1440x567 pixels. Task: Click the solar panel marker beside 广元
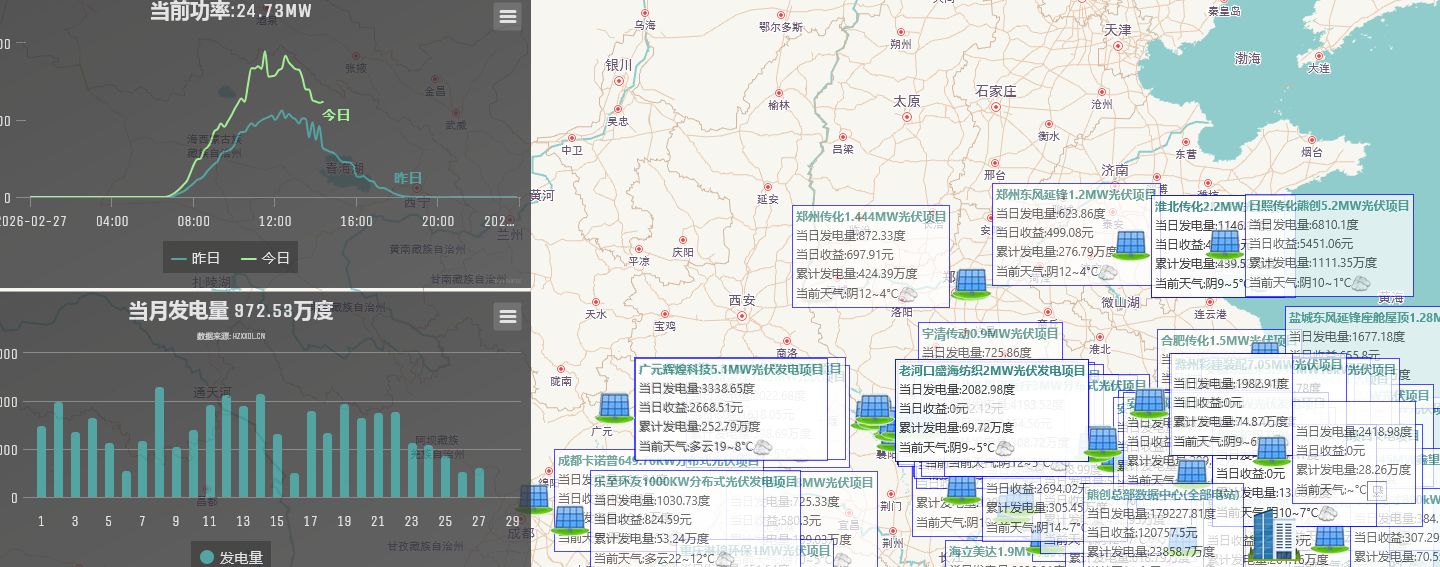click(x=614, y=406)
